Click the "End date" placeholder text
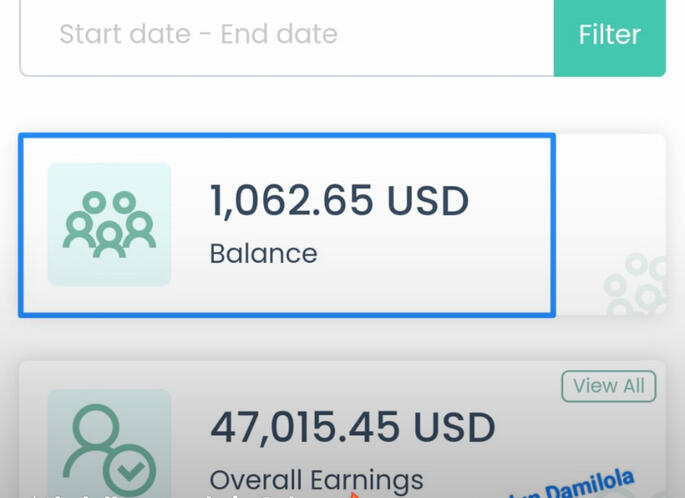The width and height of the screenshot is (685, 498). coord(279,35)
